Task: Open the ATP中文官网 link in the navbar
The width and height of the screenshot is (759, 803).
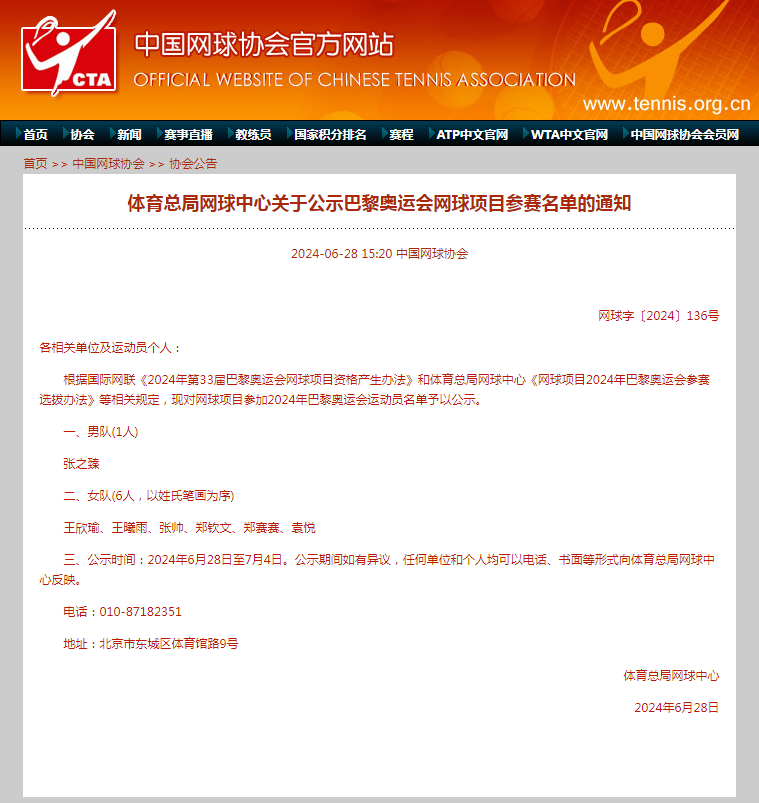Action: point(472,134)
